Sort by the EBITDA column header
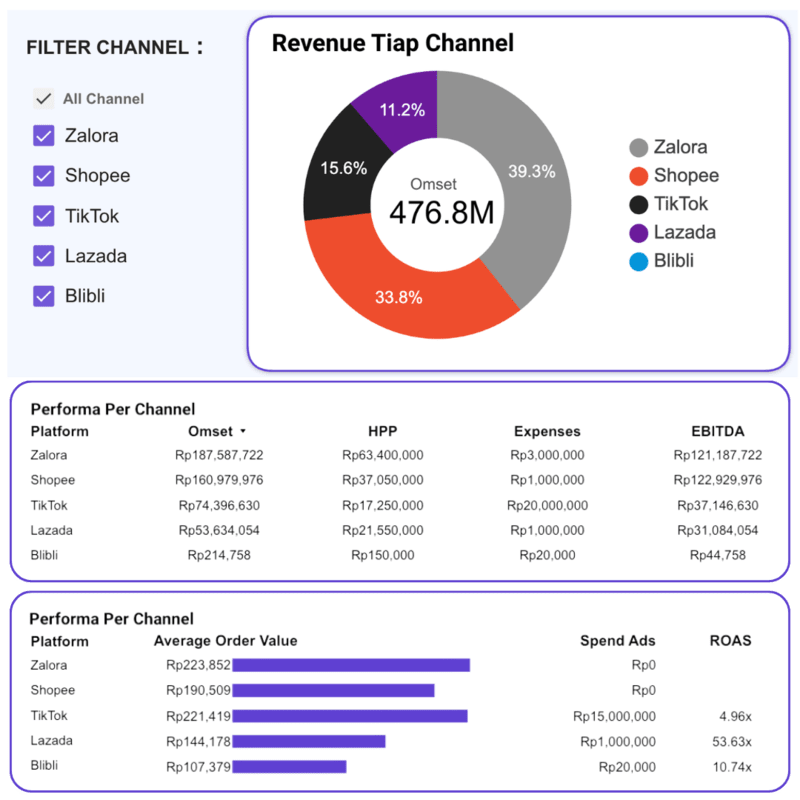The image size is (800, 800). point(719,432)
